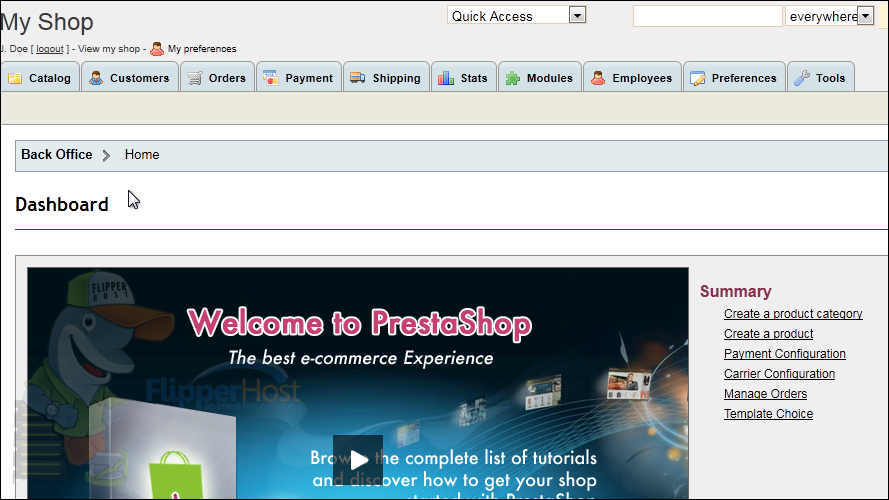The width and height of the screenshot is (889, 500).
Task: Click the My preferences user icon
Action: click(x=157, y=49)
